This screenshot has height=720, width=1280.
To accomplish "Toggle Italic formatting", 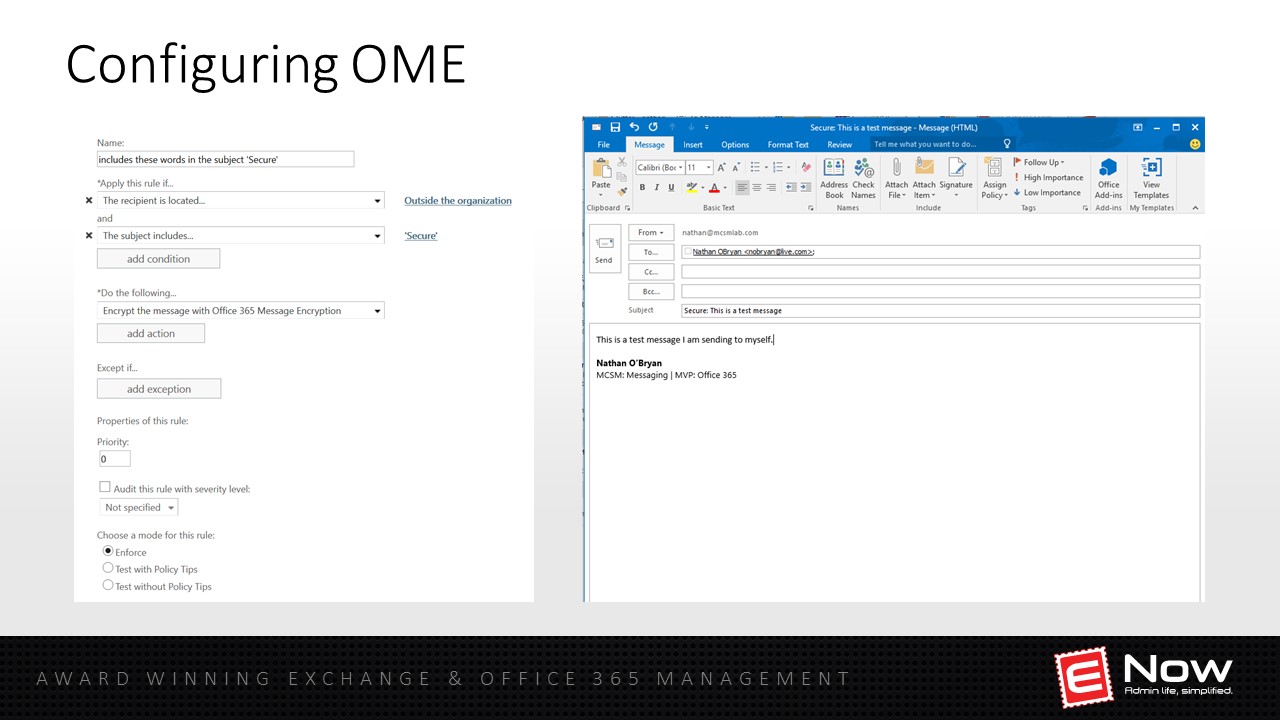I will [x=657, y=187].
